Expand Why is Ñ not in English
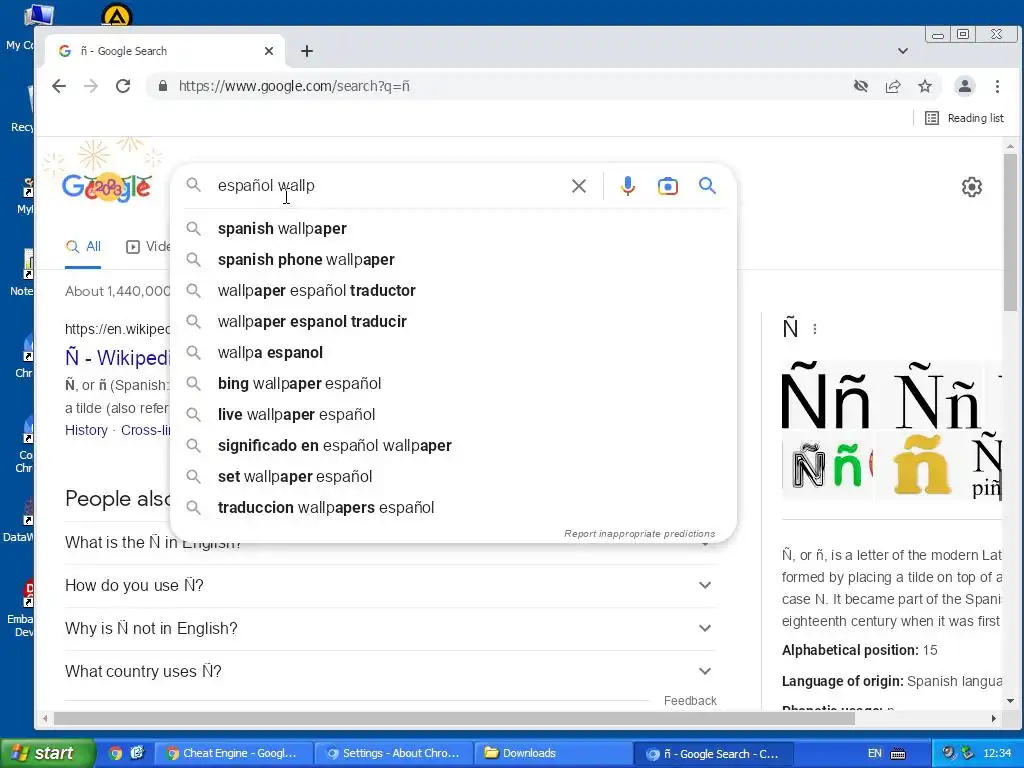This screenshot has height=768, width=1024. click(x=389, y=629)
